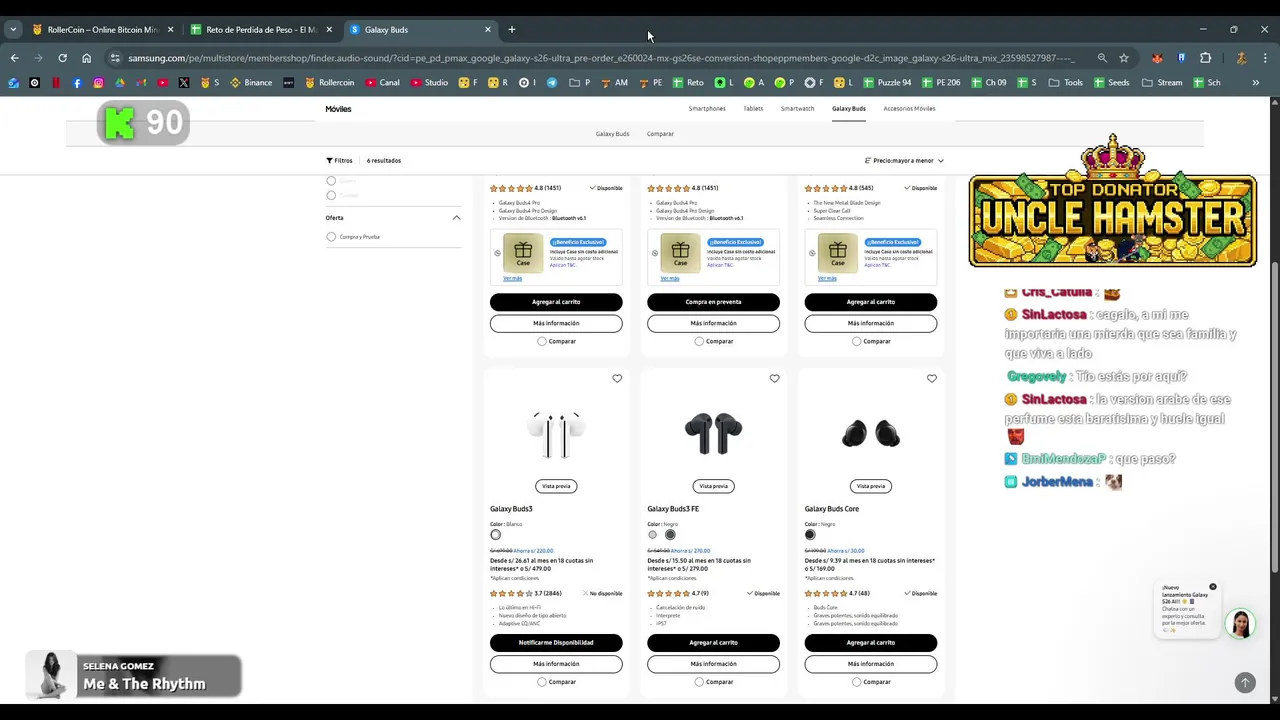
Task: Add Galaxy Buds Core to cart
Action: point(871,642)
